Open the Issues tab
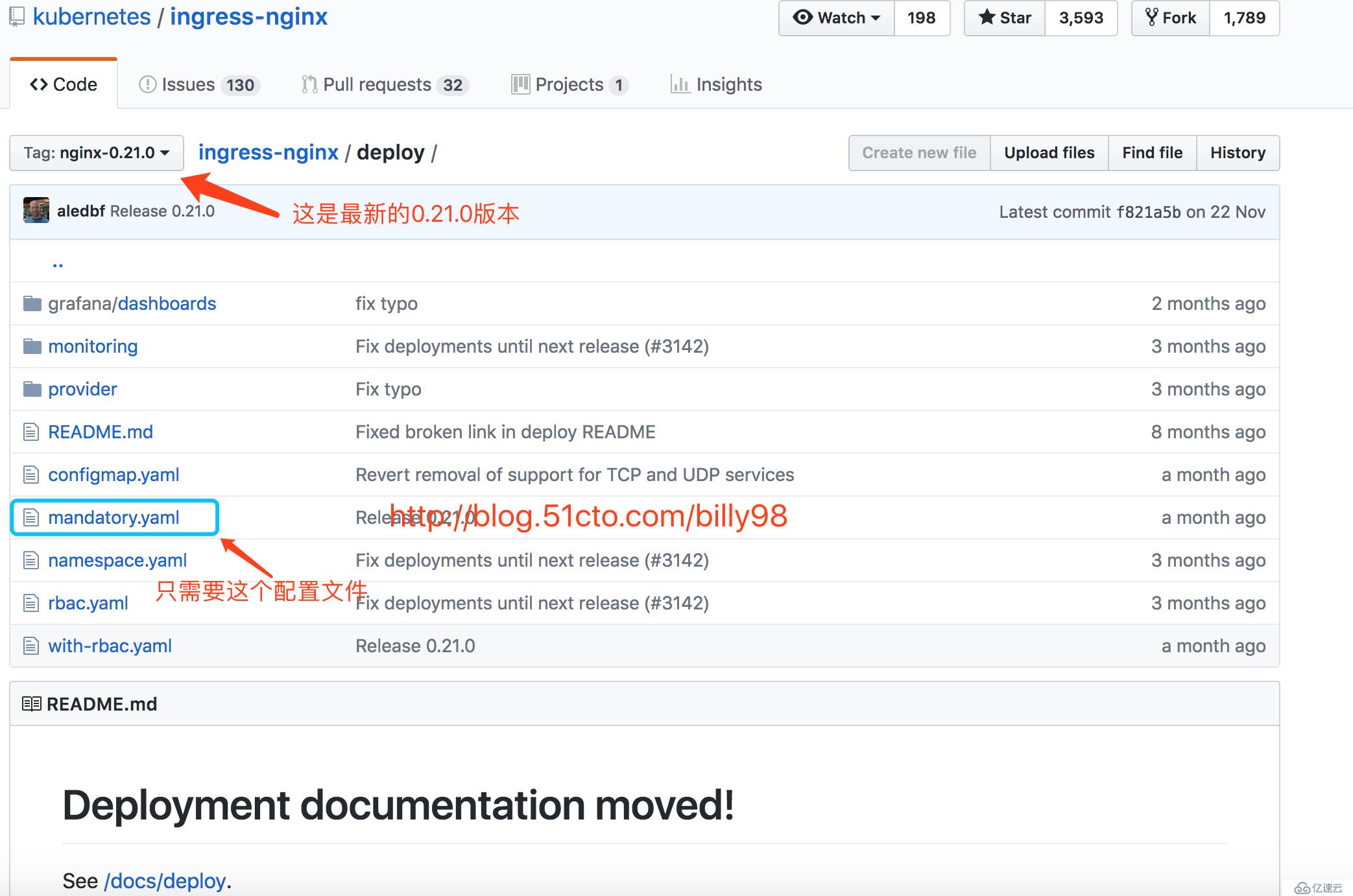Viewport: 1353px width, 896px height. (199, 84)
